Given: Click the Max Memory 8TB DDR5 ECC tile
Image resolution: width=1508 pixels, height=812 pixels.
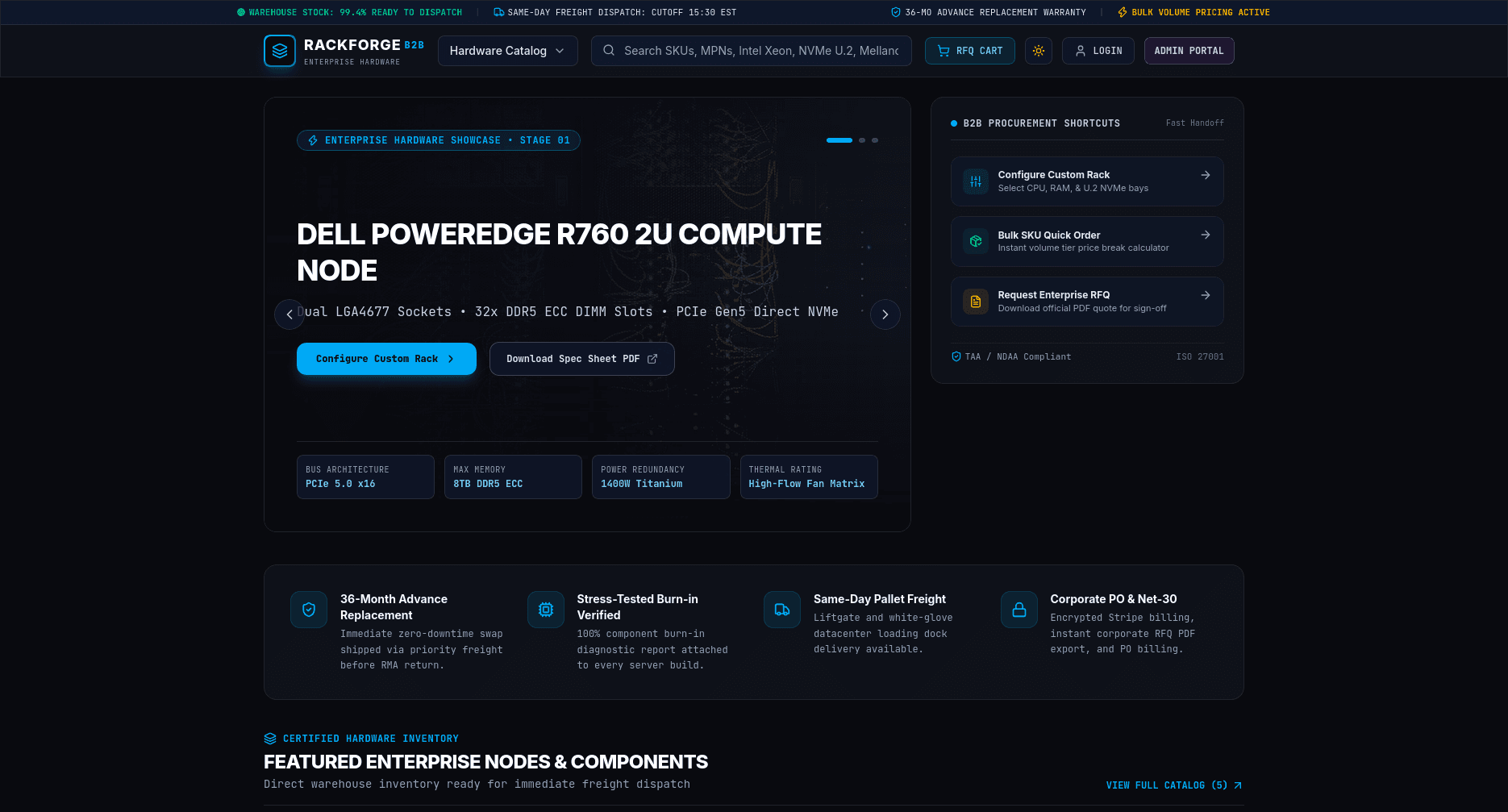Looking at the screenshot, I should click(513, 477).
